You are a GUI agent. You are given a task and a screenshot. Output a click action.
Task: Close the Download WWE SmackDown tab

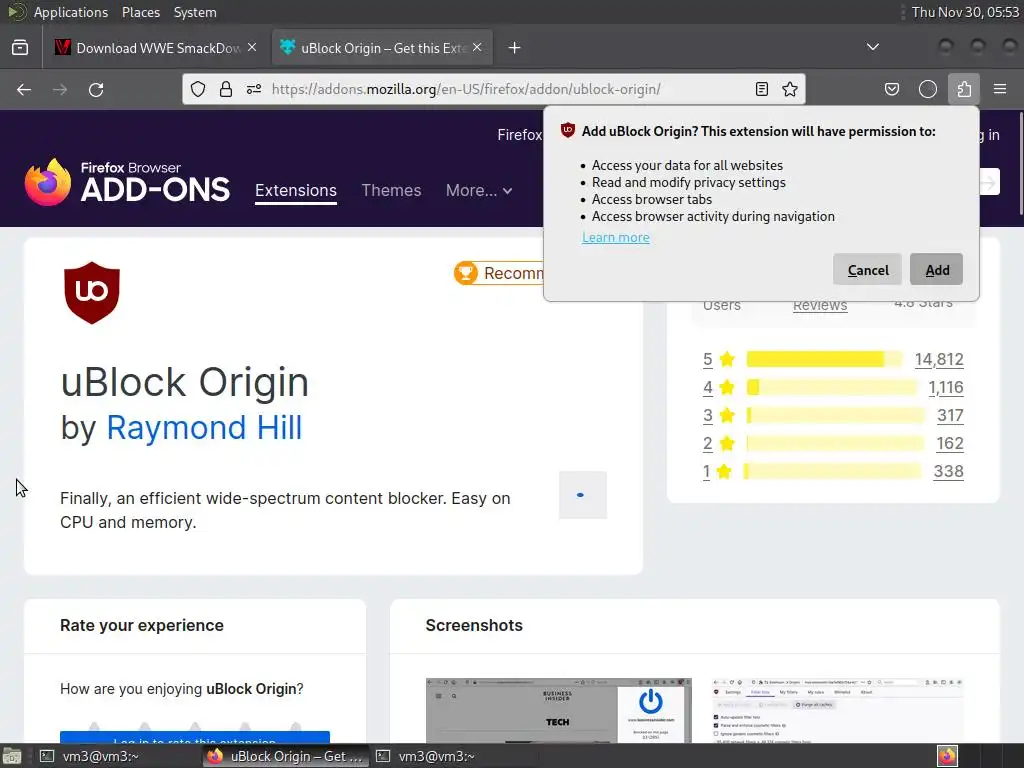pos(252,48)
